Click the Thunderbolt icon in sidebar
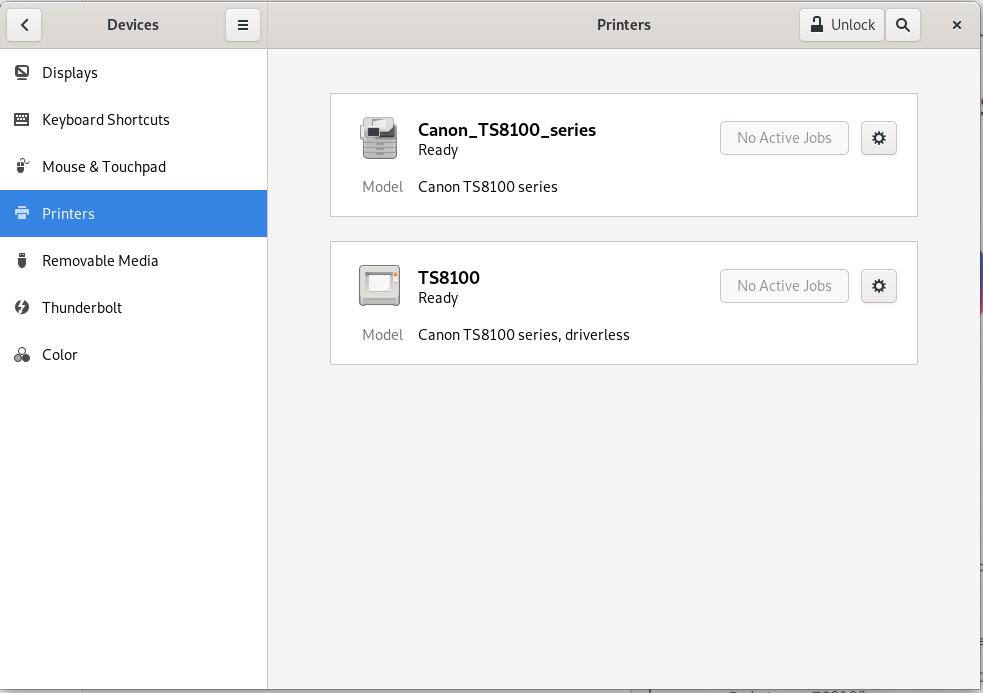The height and width of the screenshot is (693, 983). click(x=22, y=308)
